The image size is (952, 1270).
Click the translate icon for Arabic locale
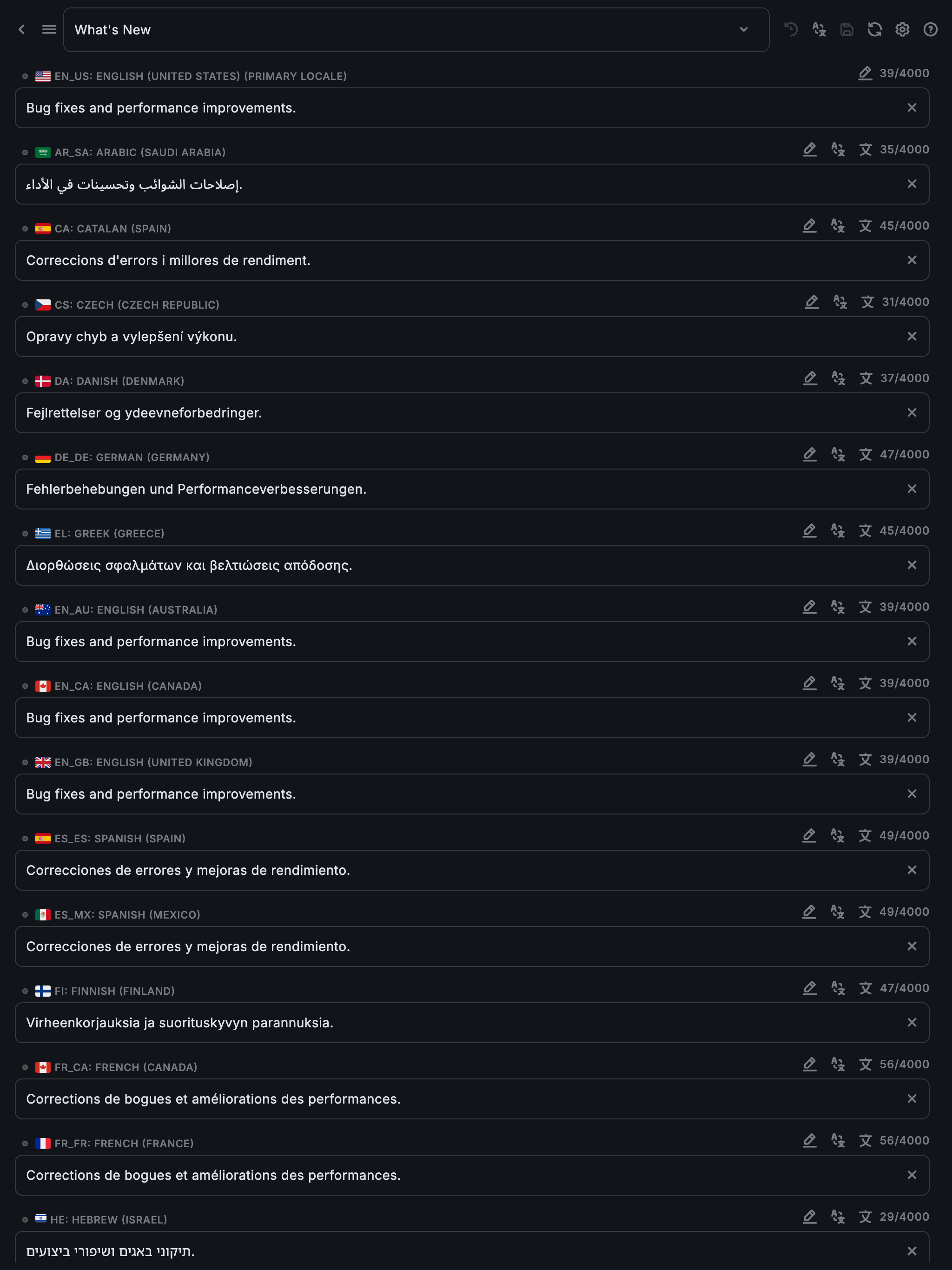(838, 150)
